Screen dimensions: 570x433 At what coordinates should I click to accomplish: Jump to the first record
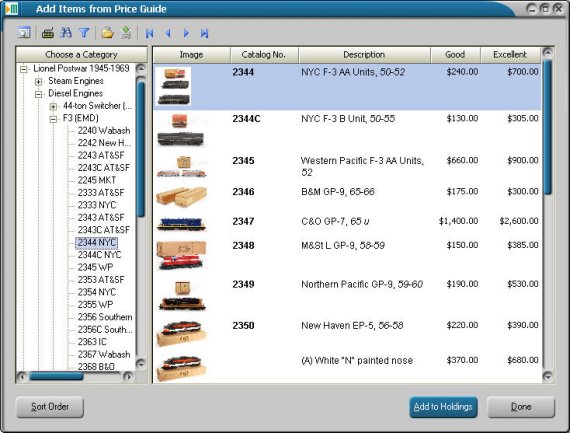[x=149, y=33]
